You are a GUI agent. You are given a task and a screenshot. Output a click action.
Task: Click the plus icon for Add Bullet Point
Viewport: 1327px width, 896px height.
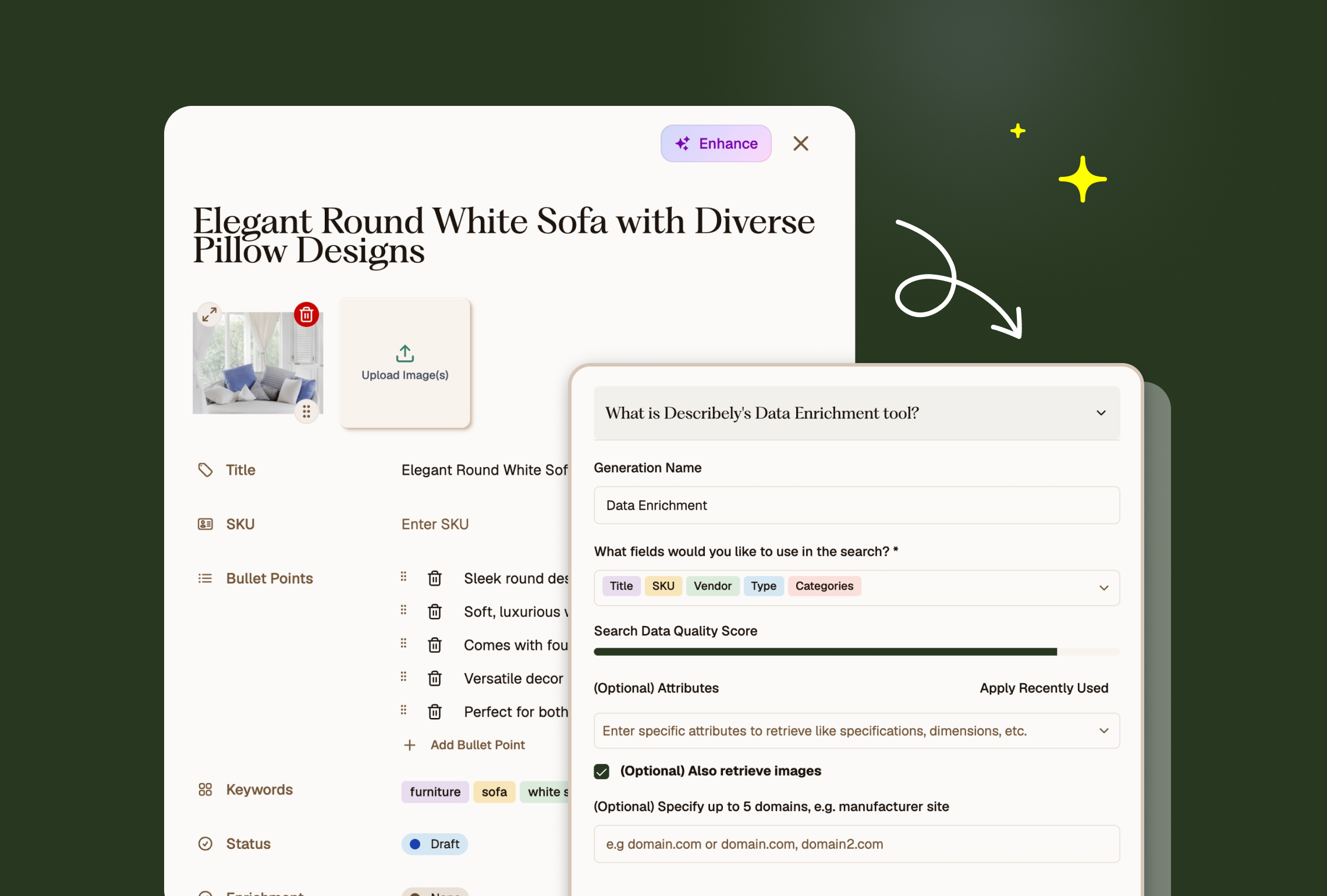click(x=410, y=745)
